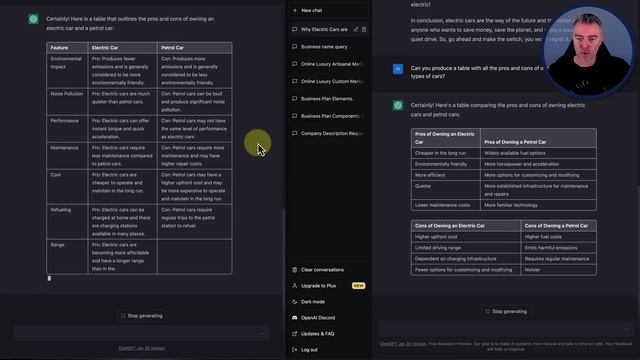Click 'Cheaper in the long run' cell
Screen dimensions: 640x360
[x=446, y=153]
